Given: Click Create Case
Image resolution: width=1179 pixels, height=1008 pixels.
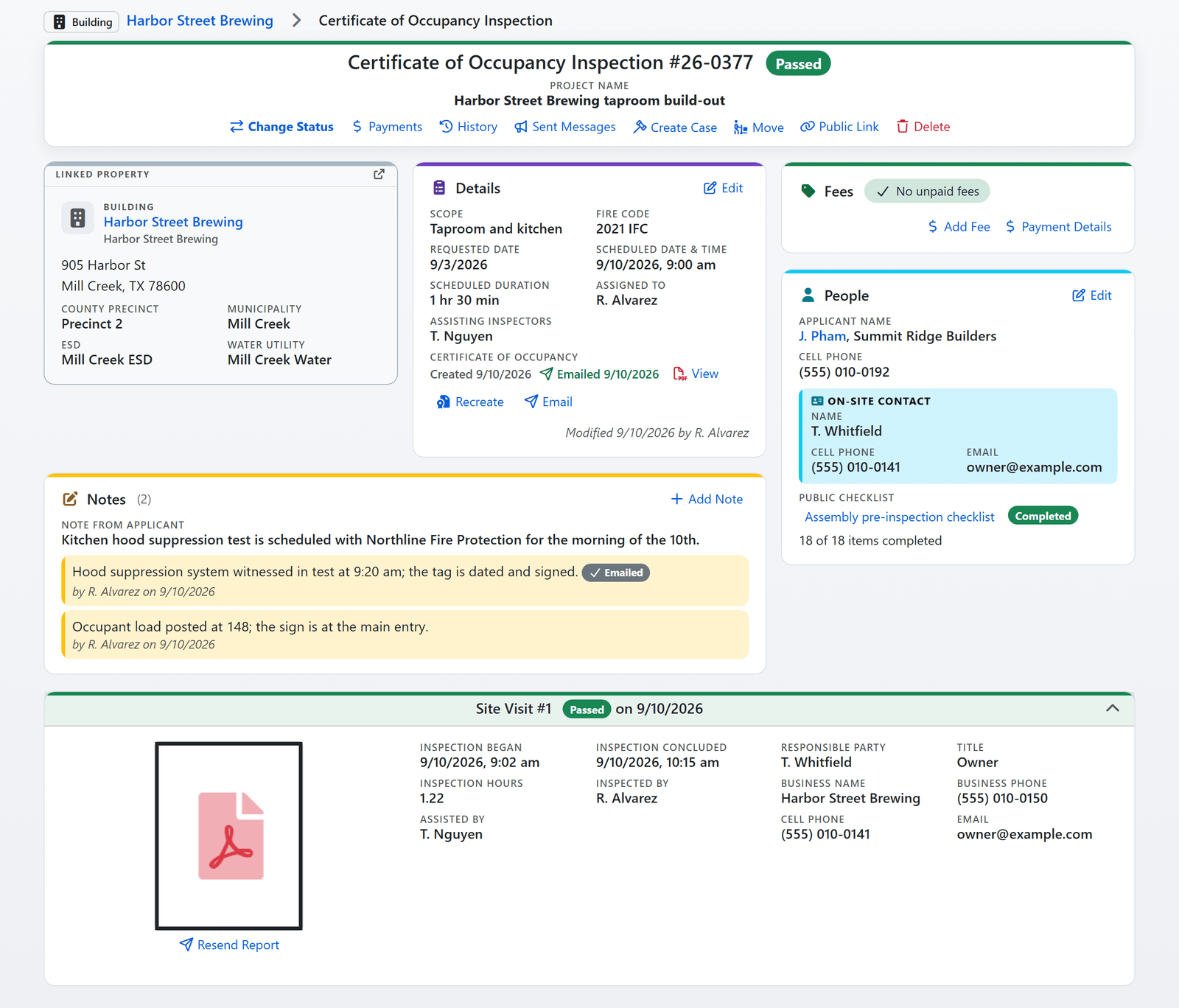Looking at the screenshot, I should pos(675,127).
